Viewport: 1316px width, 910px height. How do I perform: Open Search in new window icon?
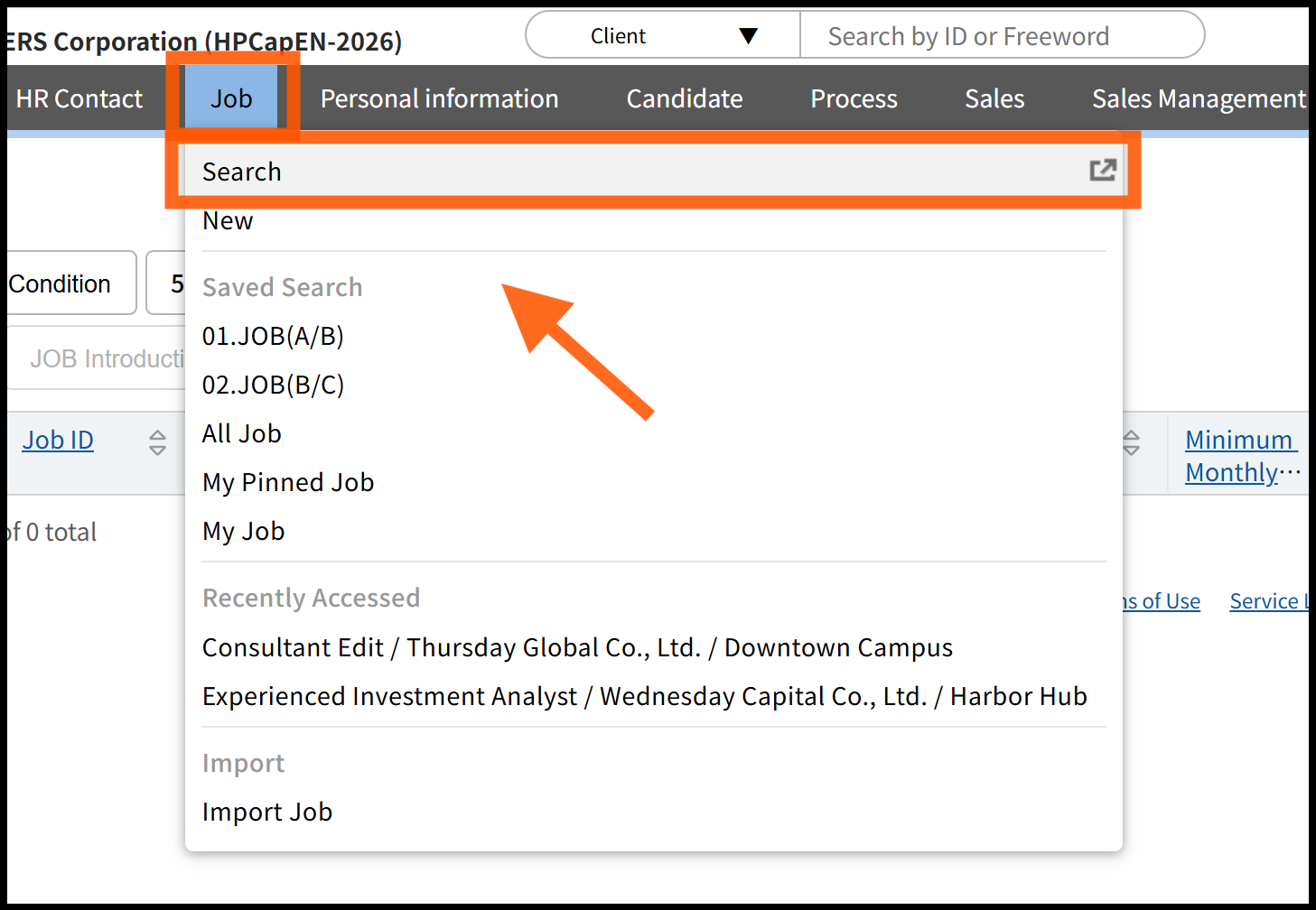(1103, 171)
